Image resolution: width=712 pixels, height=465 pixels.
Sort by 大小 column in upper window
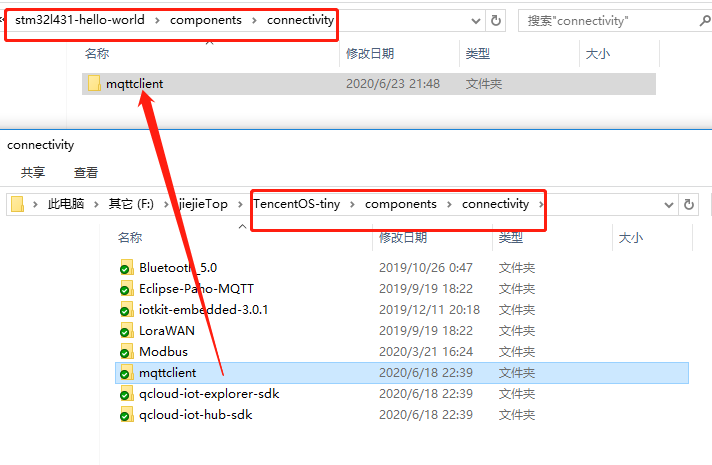click(598, 54)
